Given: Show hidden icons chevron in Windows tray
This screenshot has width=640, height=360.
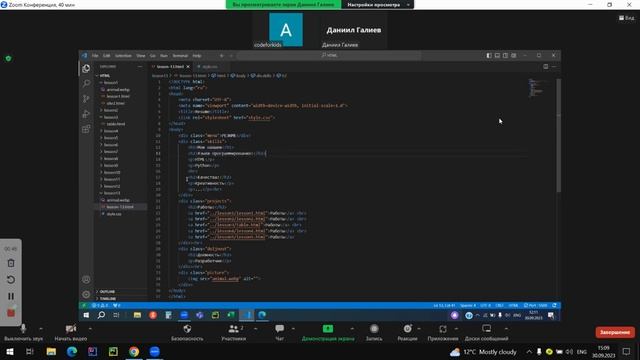Looking at the screenshot, I should pyautogui.click(x=529, y=351).
